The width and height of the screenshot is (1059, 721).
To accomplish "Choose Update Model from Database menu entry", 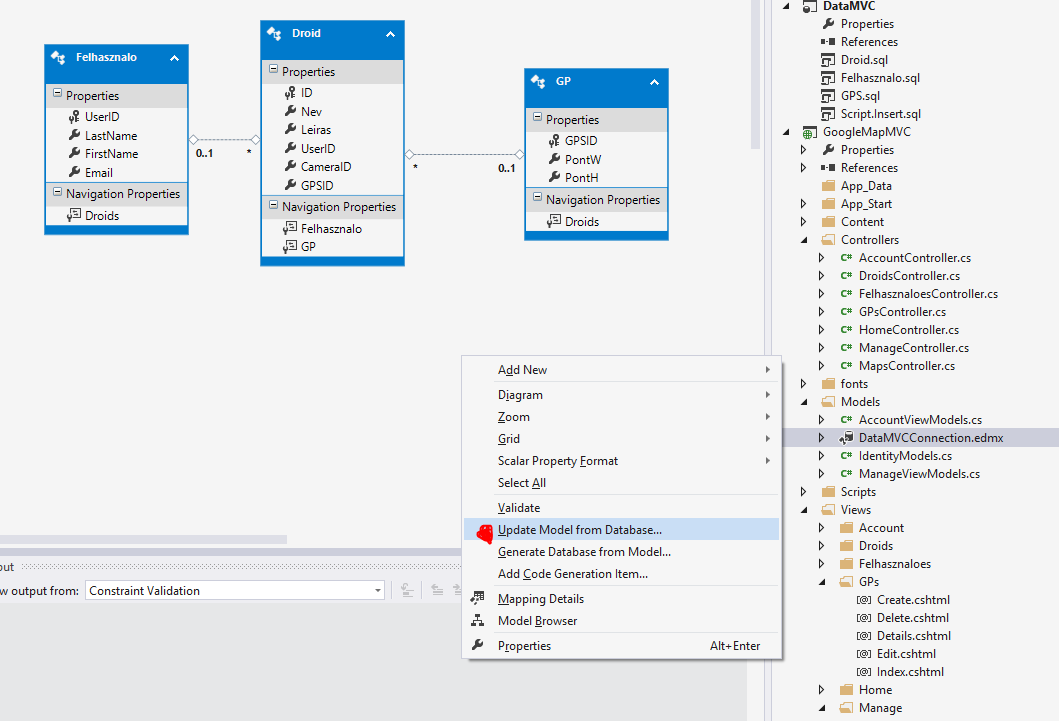I will click(621, 530).
